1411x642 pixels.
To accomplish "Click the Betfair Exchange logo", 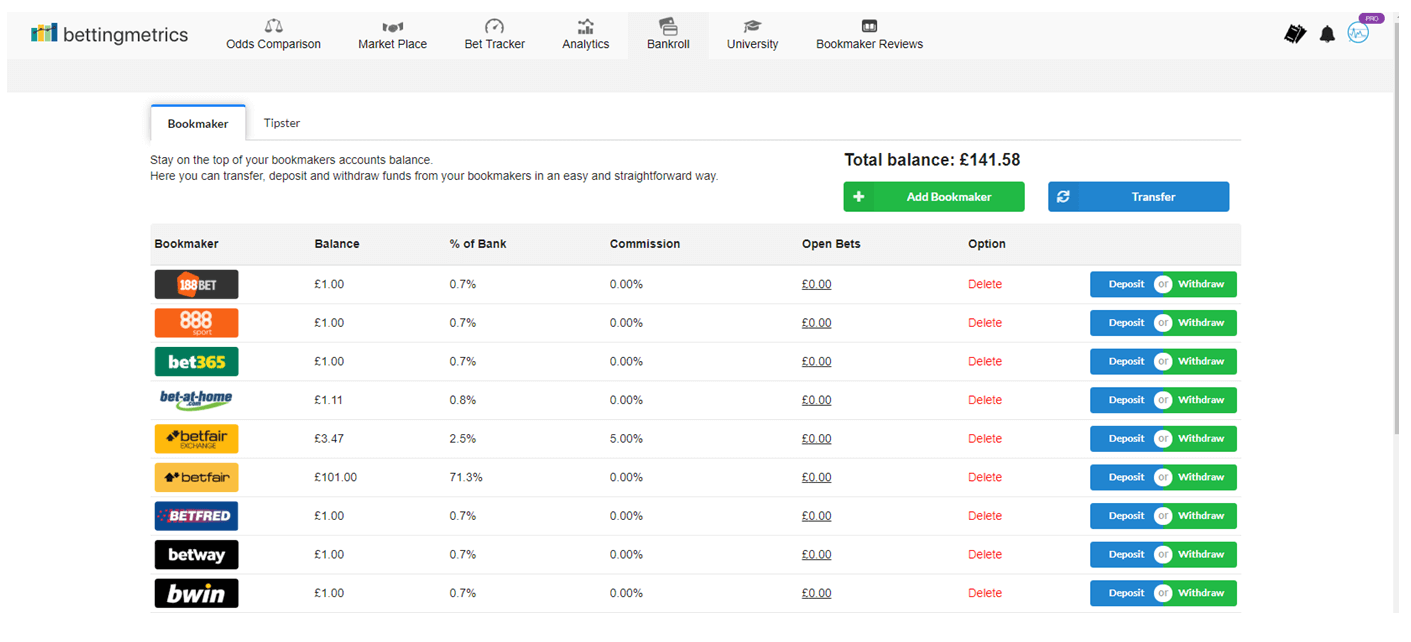I will point(196,438).
